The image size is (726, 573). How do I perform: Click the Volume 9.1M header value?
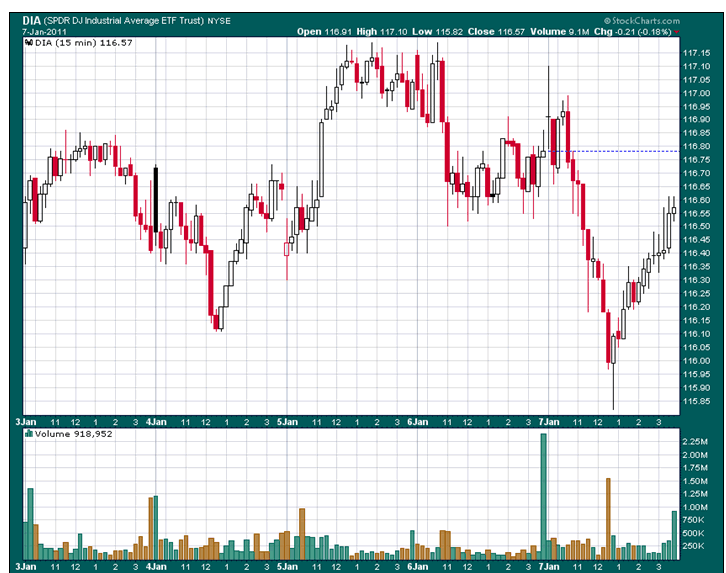[x=560, y=31]
